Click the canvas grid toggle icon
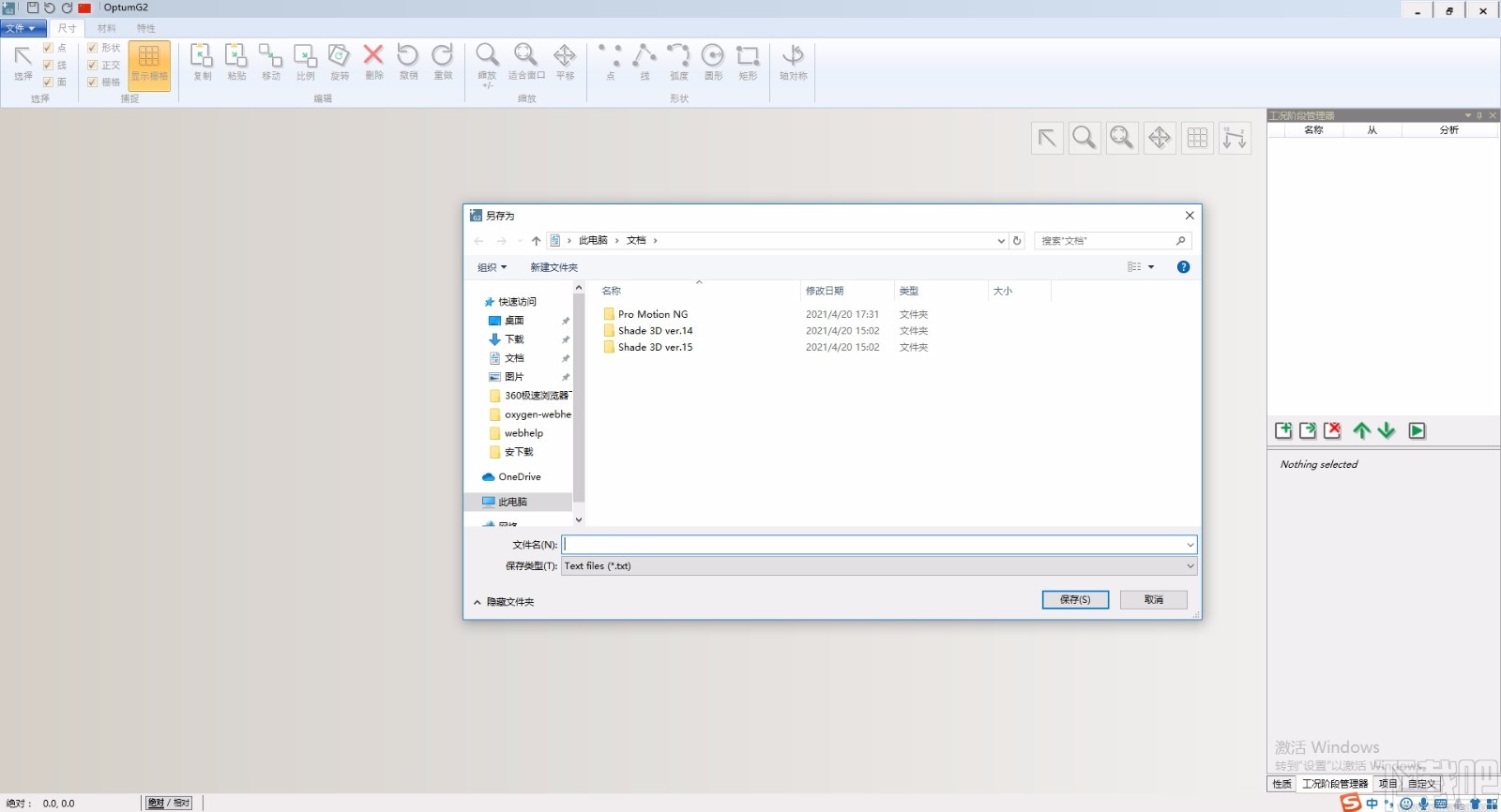 point(1197,138)
